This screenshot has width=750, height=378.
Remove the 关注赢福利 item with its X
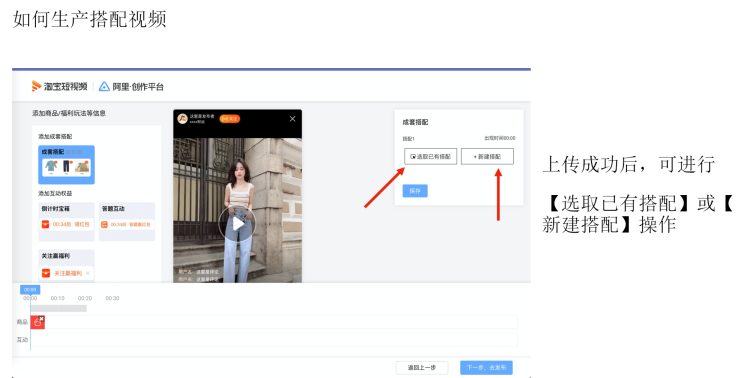pyautogui.click(x=88, y=273)
